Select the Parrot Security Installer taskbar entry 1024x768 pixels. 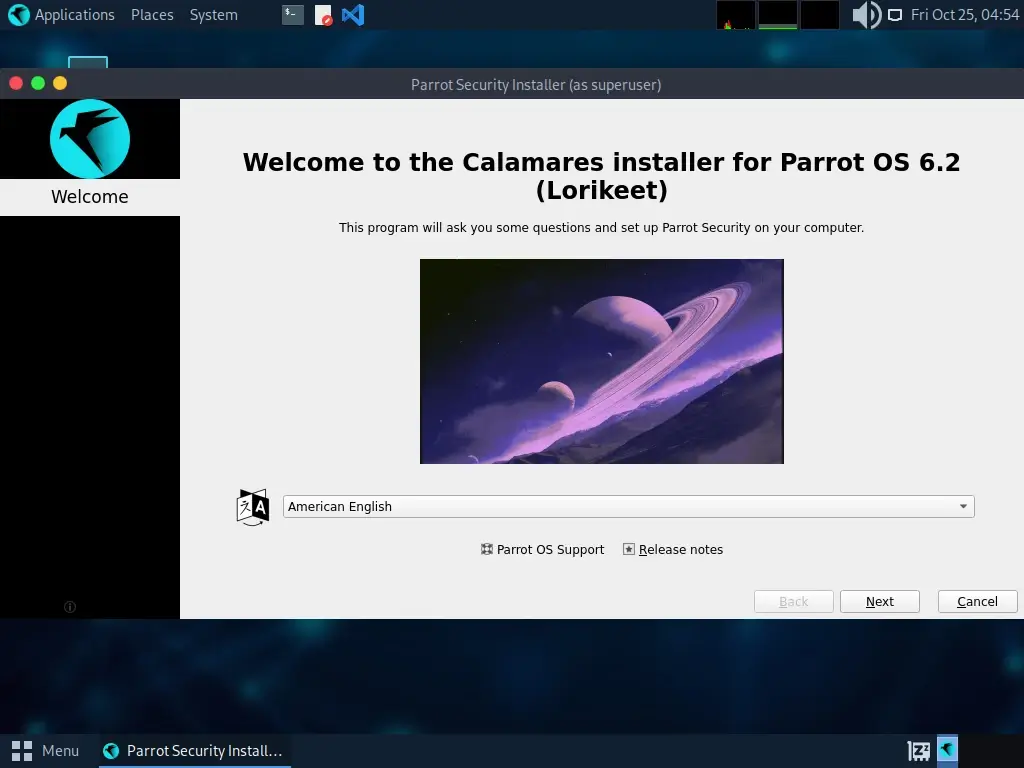pyautogui.click(x=193, y=750)
